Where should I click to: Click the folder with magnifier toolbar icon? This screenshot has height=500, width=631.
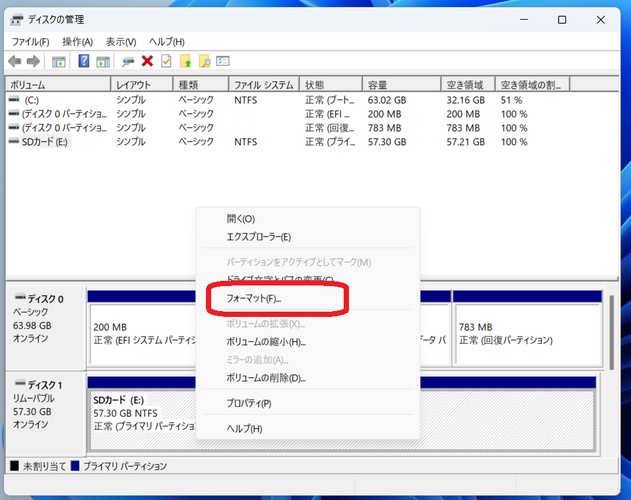[x=204, y=61]
